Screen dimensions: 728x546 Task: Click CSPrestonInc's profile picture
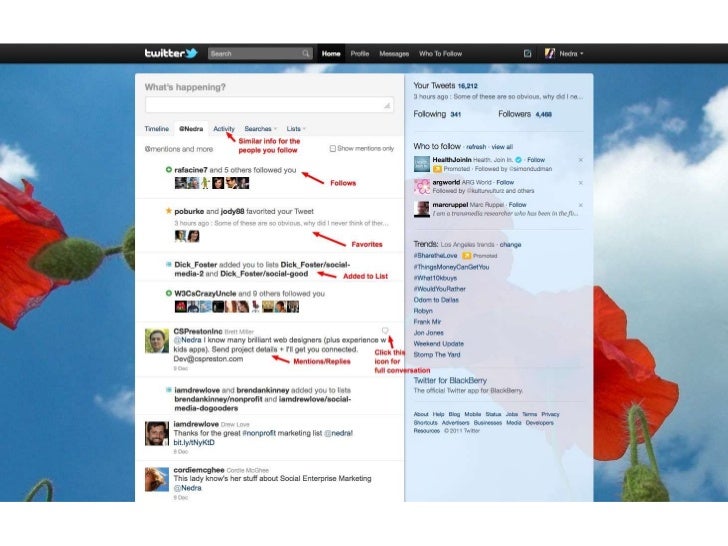pos(156,341)
